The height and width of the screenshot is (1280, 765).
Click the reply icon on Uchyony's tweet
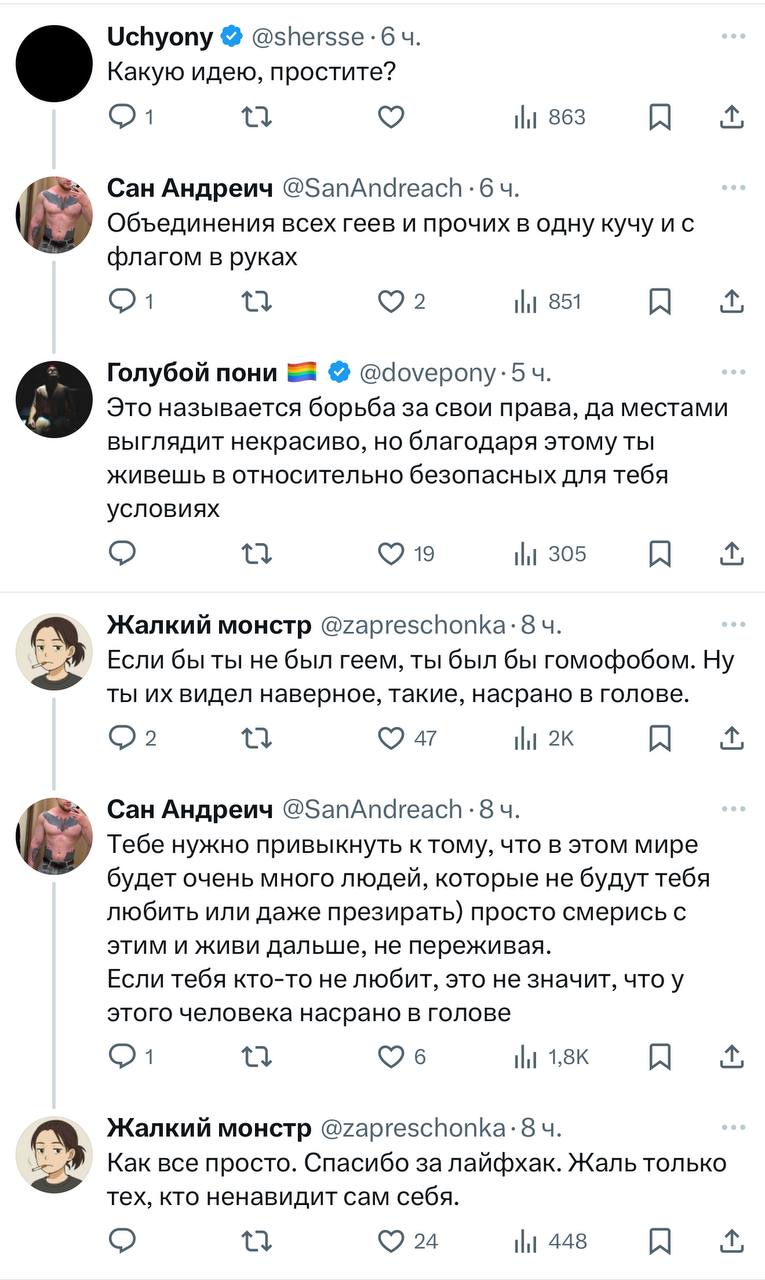tap(123, 117)
